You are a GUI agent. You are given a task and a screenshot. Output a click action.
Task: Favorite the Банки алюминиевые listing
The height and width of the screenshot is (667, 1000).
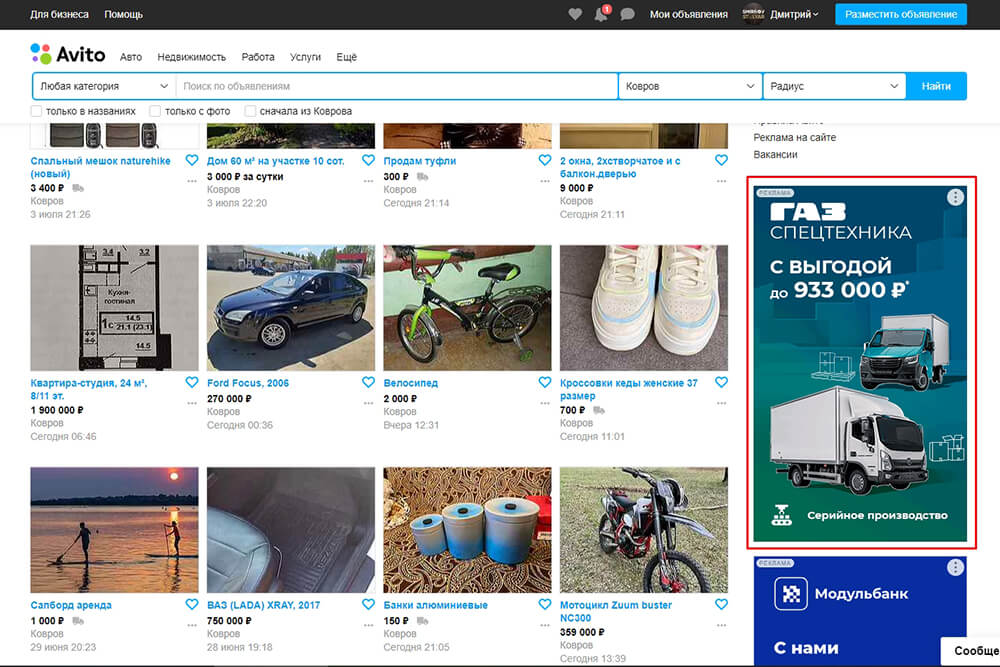click(x=545, y=604)
